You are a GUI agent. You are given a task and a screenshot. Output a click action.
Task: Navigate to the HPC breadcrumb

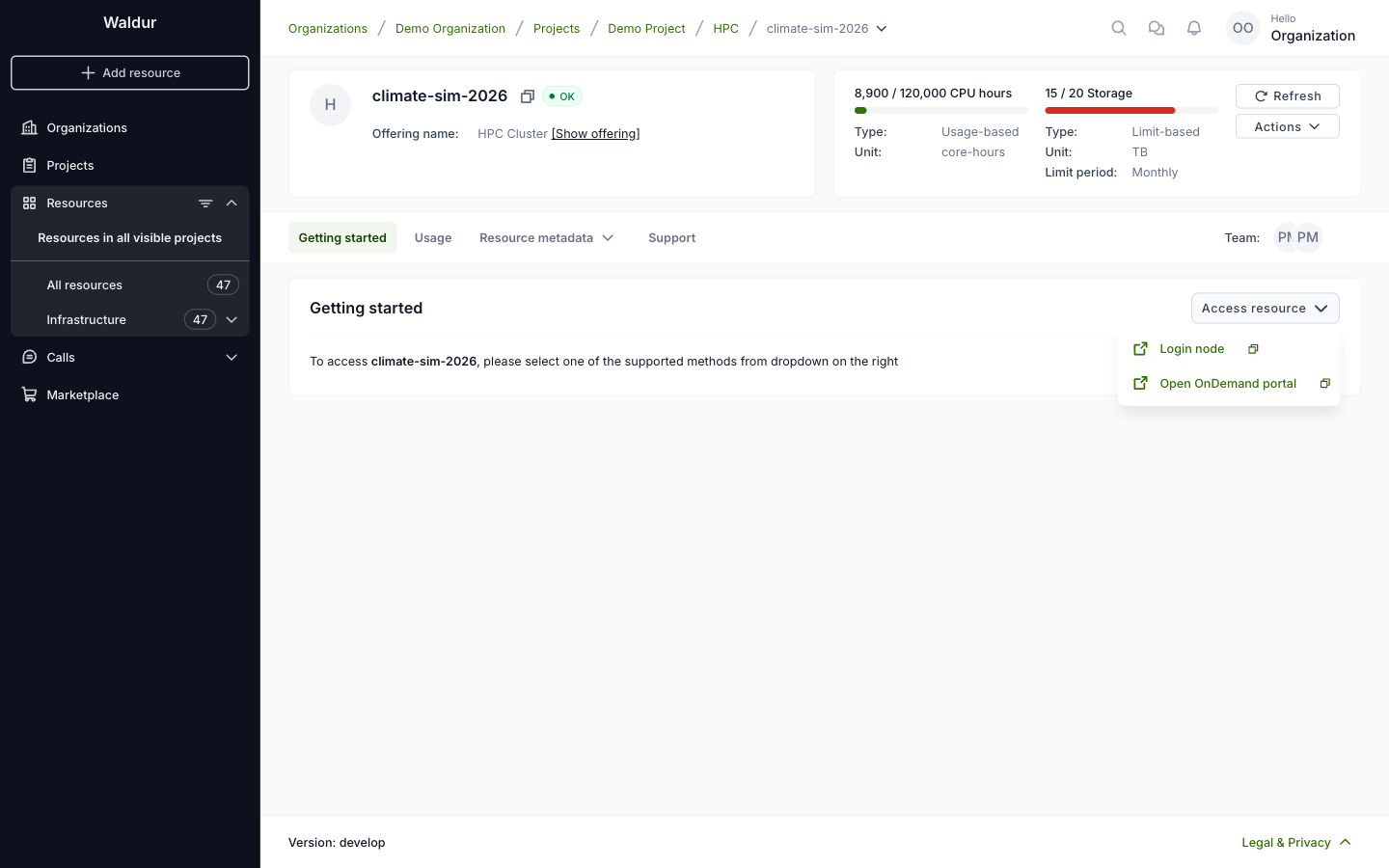pyautogui.click(x=725, y=29)
